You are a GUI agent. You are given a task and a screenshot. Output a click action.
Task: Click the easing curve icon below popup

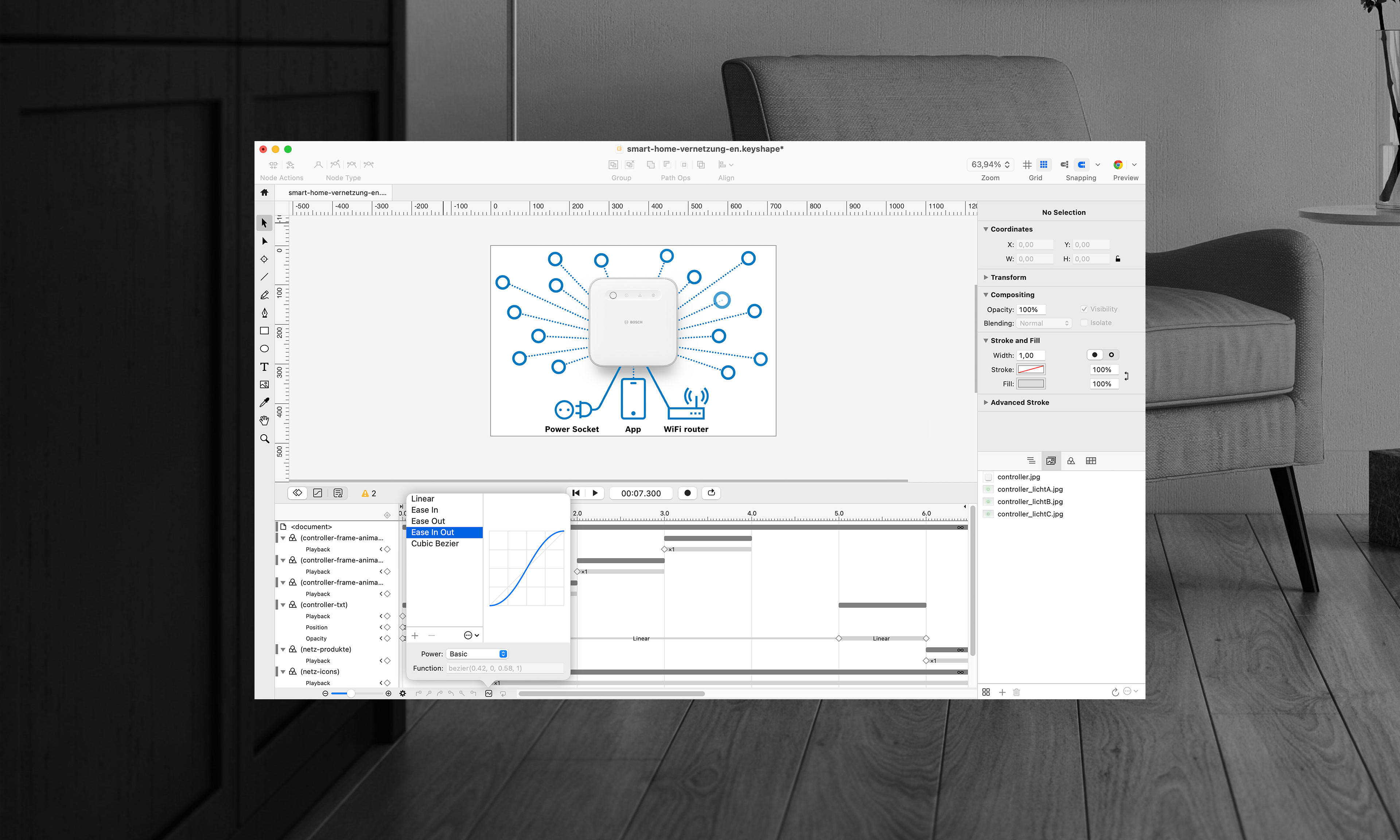pyautogui.click(x=489, y=693)
